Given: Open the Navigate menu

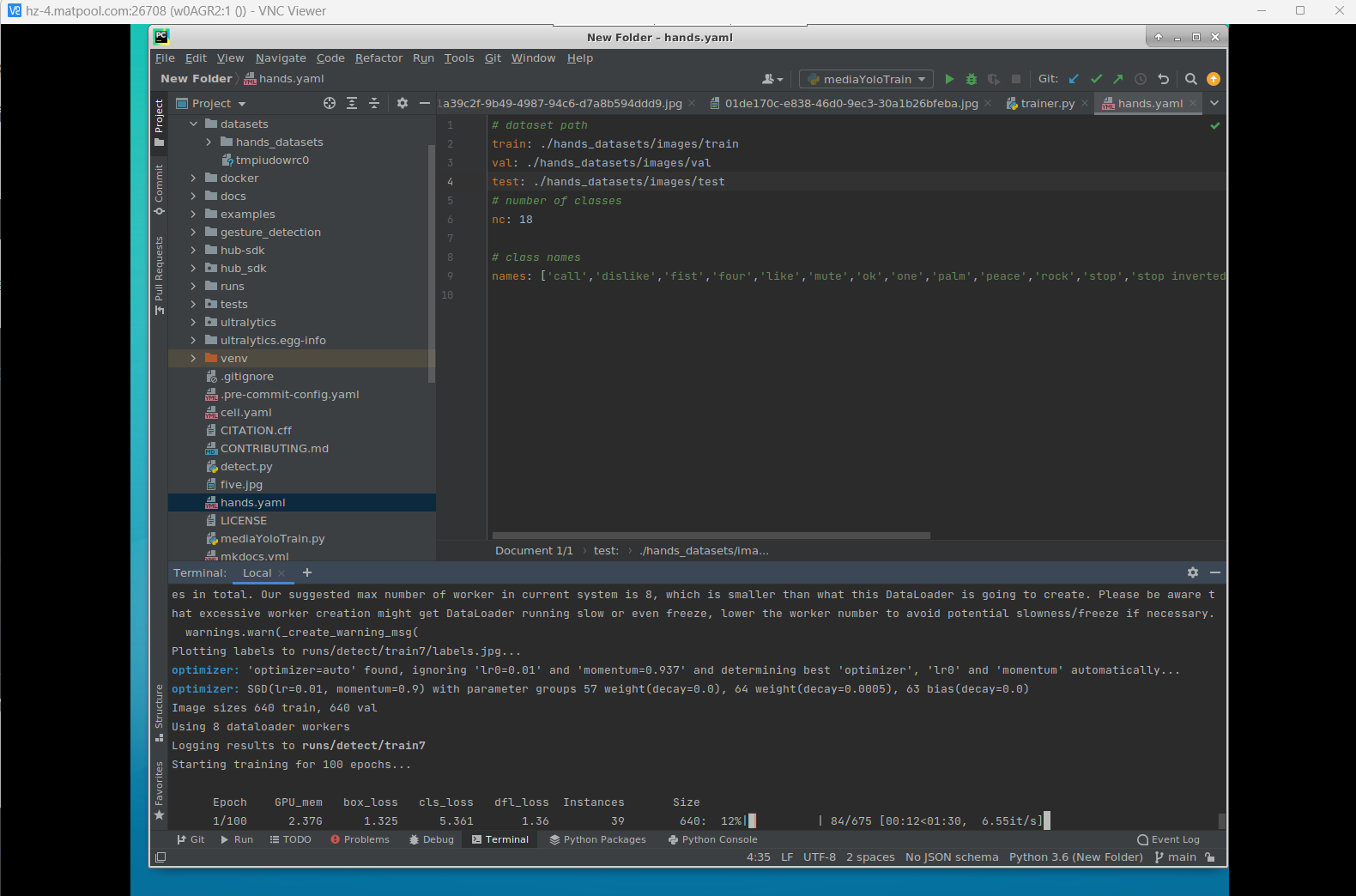Looking at the screenshot, I should click(x=281, y=58).
